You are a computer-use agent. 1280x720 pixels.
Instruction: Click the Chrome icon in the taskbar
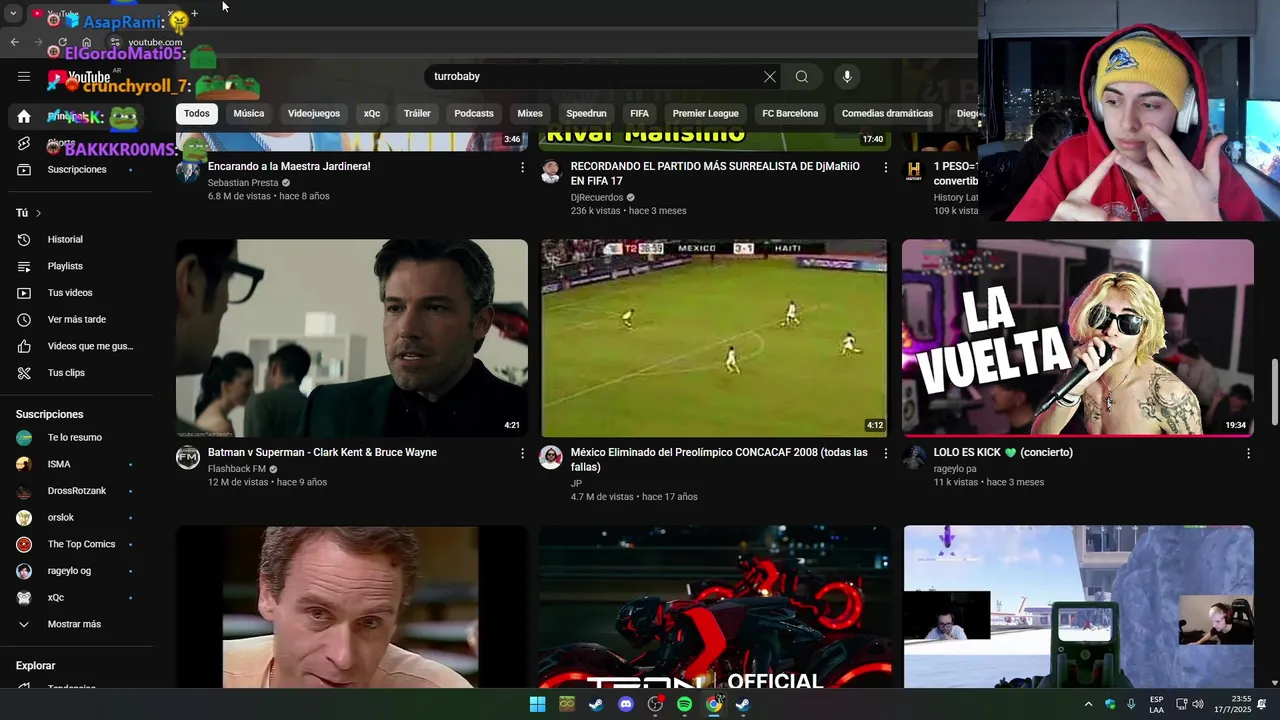(x=714, y=704)
